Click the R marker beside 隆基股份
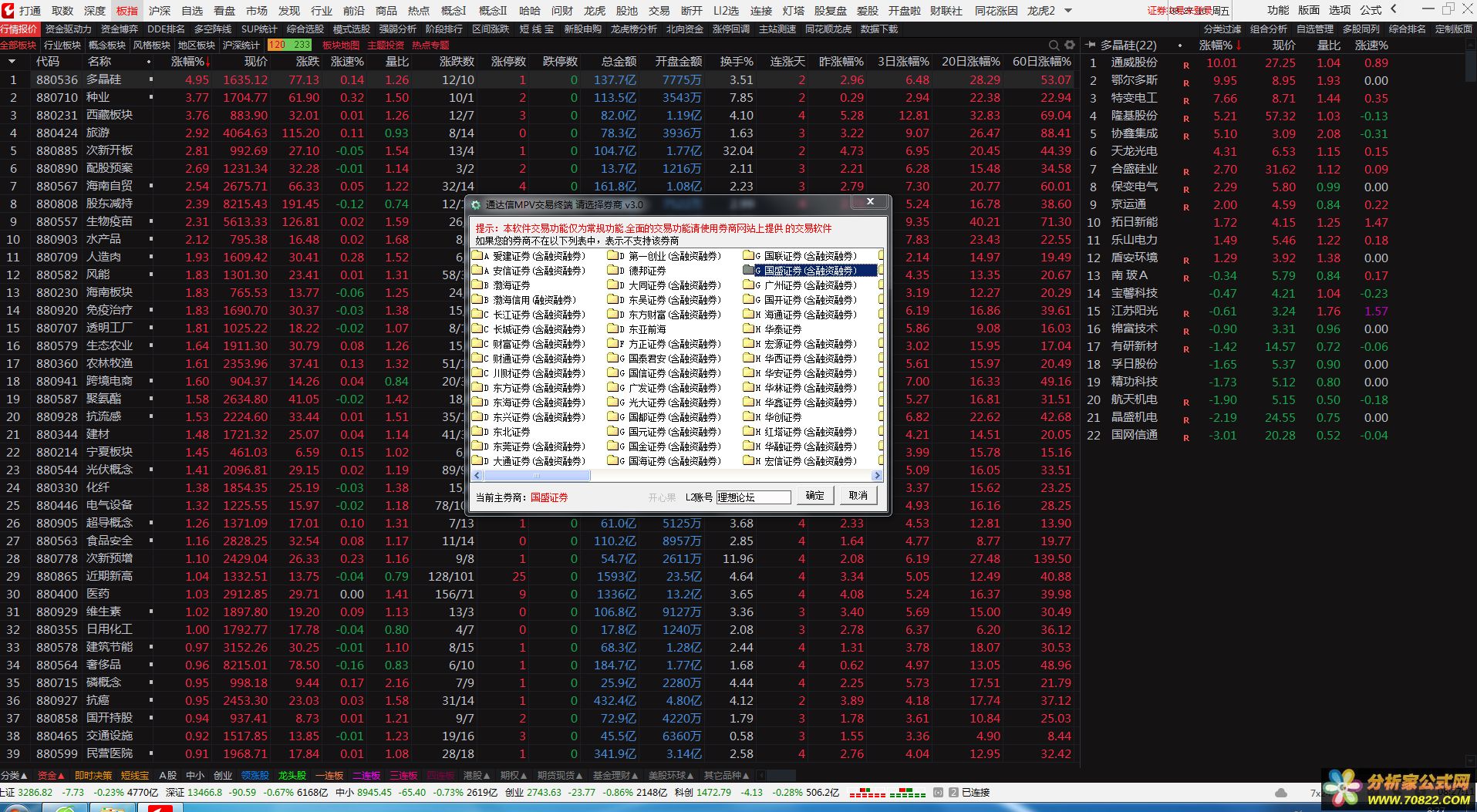Image resolution: width=1477 pixels, height=812 pixels. [x=1186, y=119]
